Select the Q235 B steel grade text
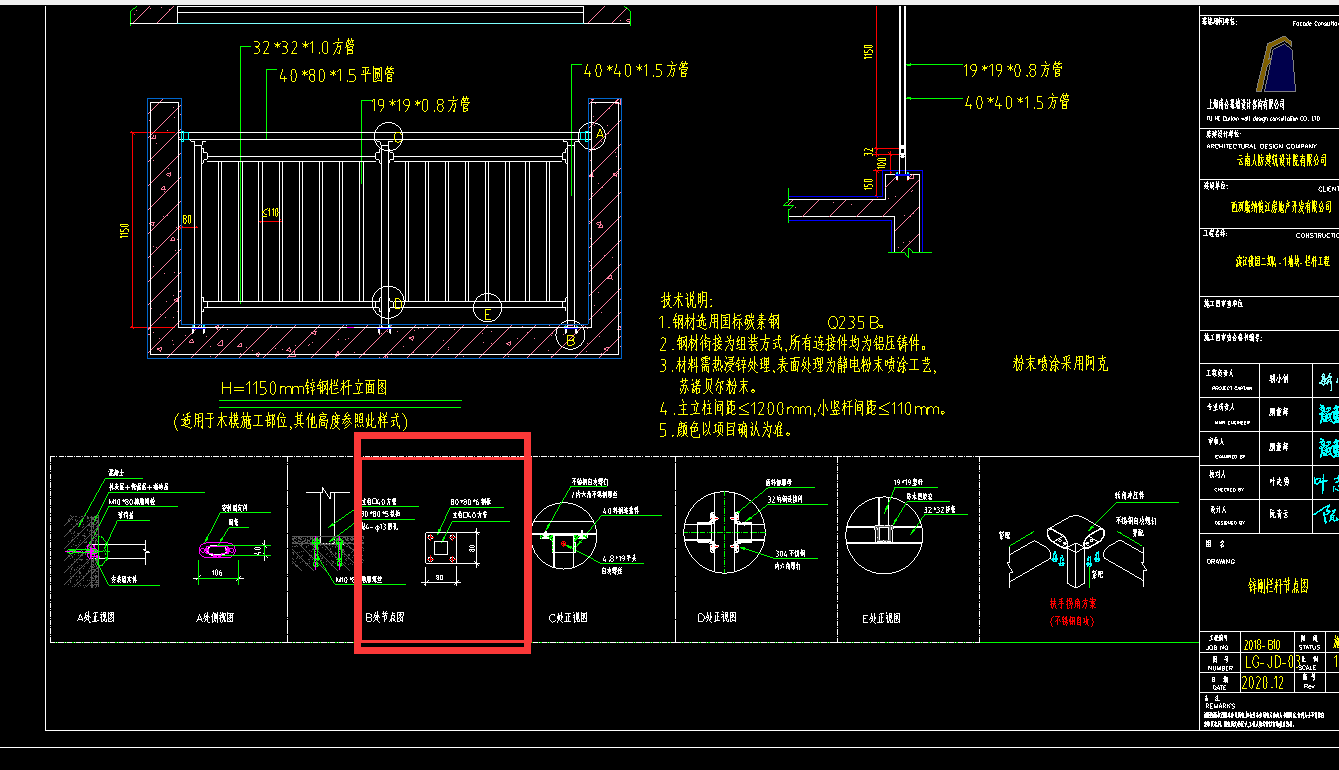 click(856, 323)
